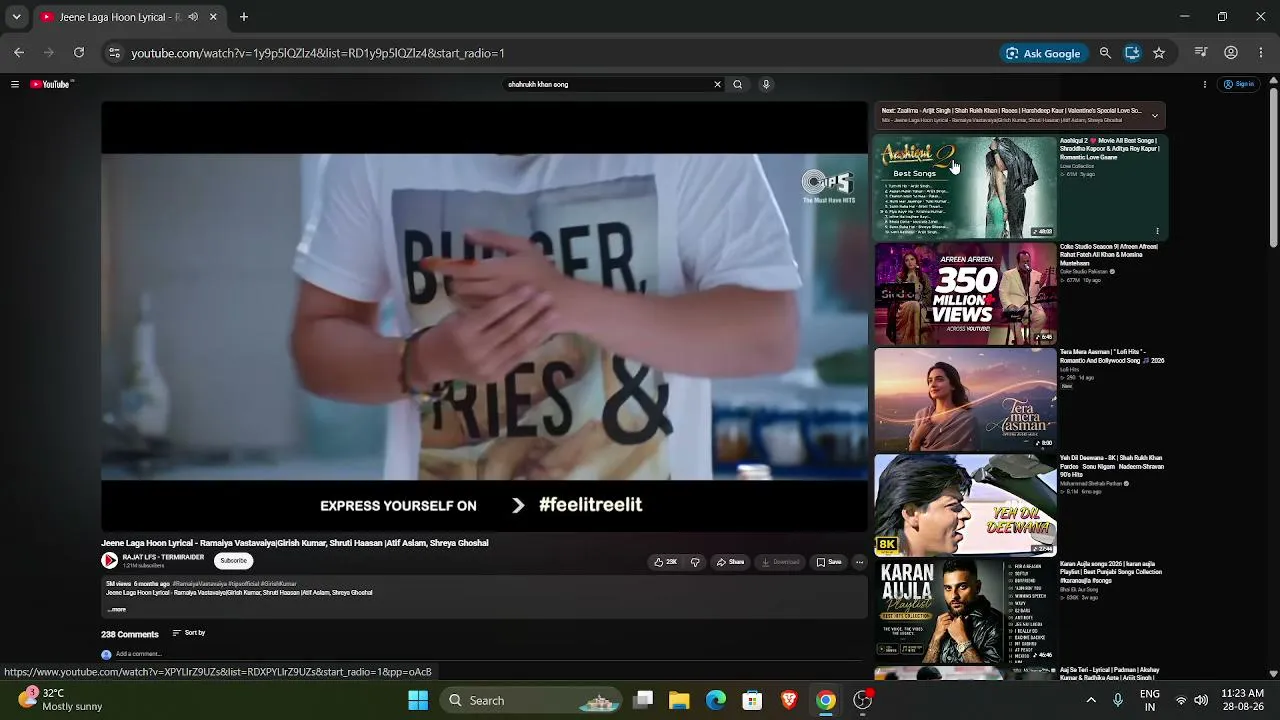Open the Tera Mera Aasman Lofi Hits title
The image size is (1280, 720).
click(x=1112, y=357)
